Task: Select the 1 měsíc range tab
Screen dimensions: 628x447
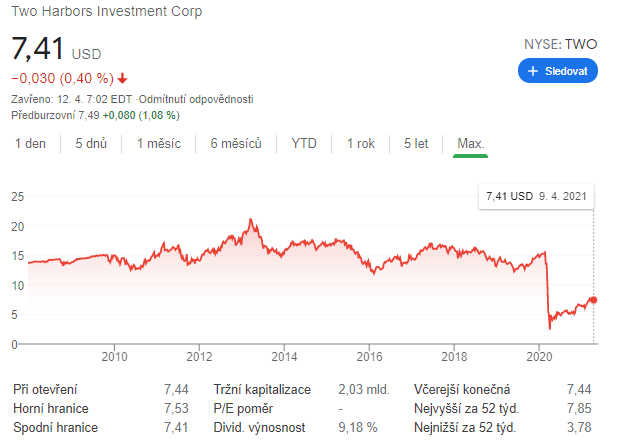Action: (159, 143)
